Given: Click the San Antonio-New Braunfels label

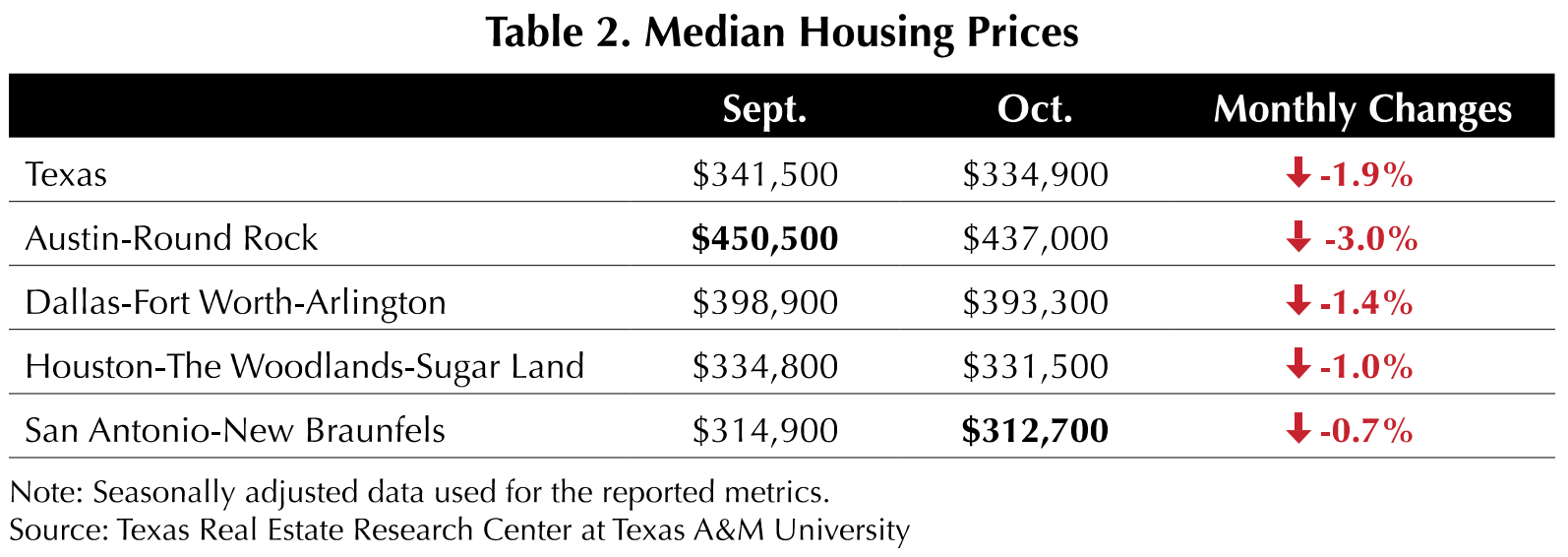Looking at the screenshot, I should 235,430.
